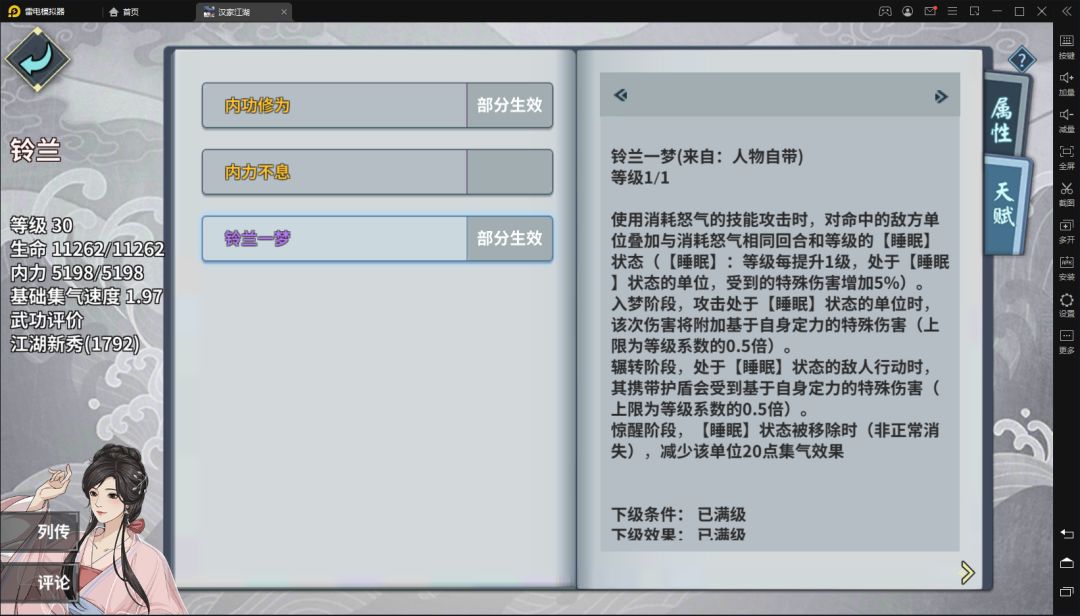Click the back arrow diamond icon
Viewport: 1080px width, 616px height.
[x=37, y=59]
